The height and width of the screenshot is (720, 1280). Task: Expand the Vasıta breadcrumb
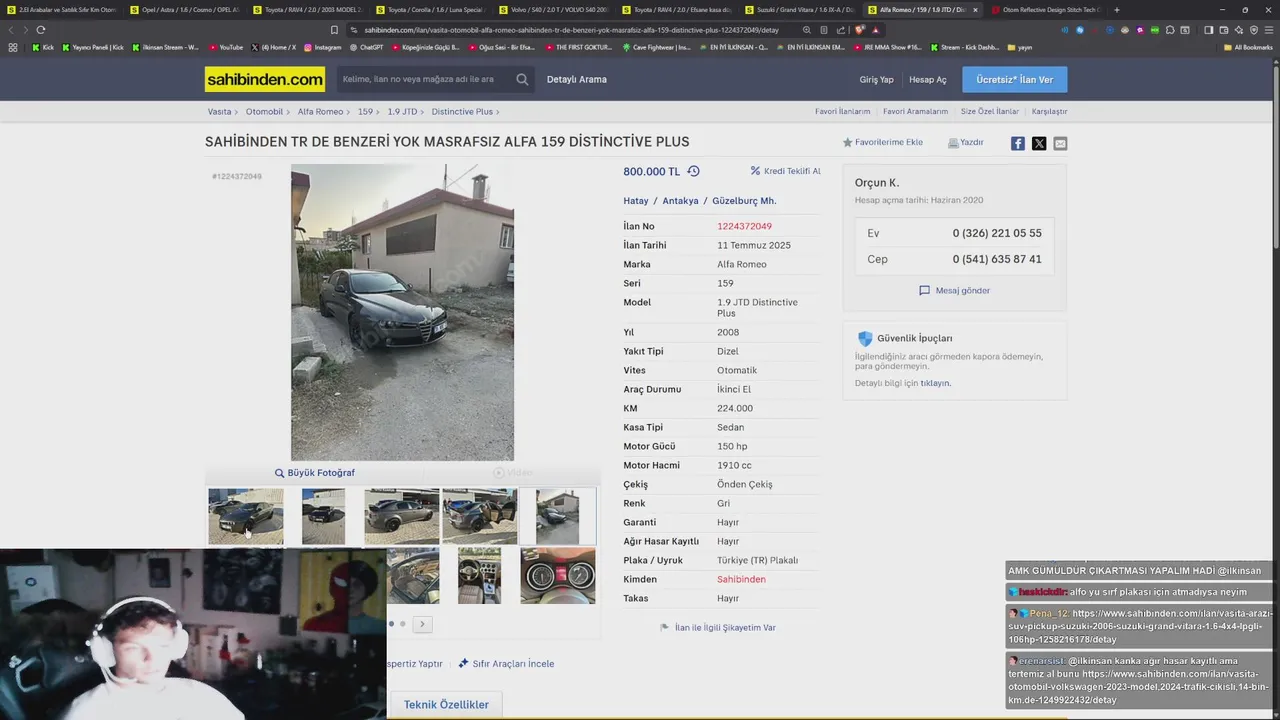pyautogui.click(x=222, y=112)
